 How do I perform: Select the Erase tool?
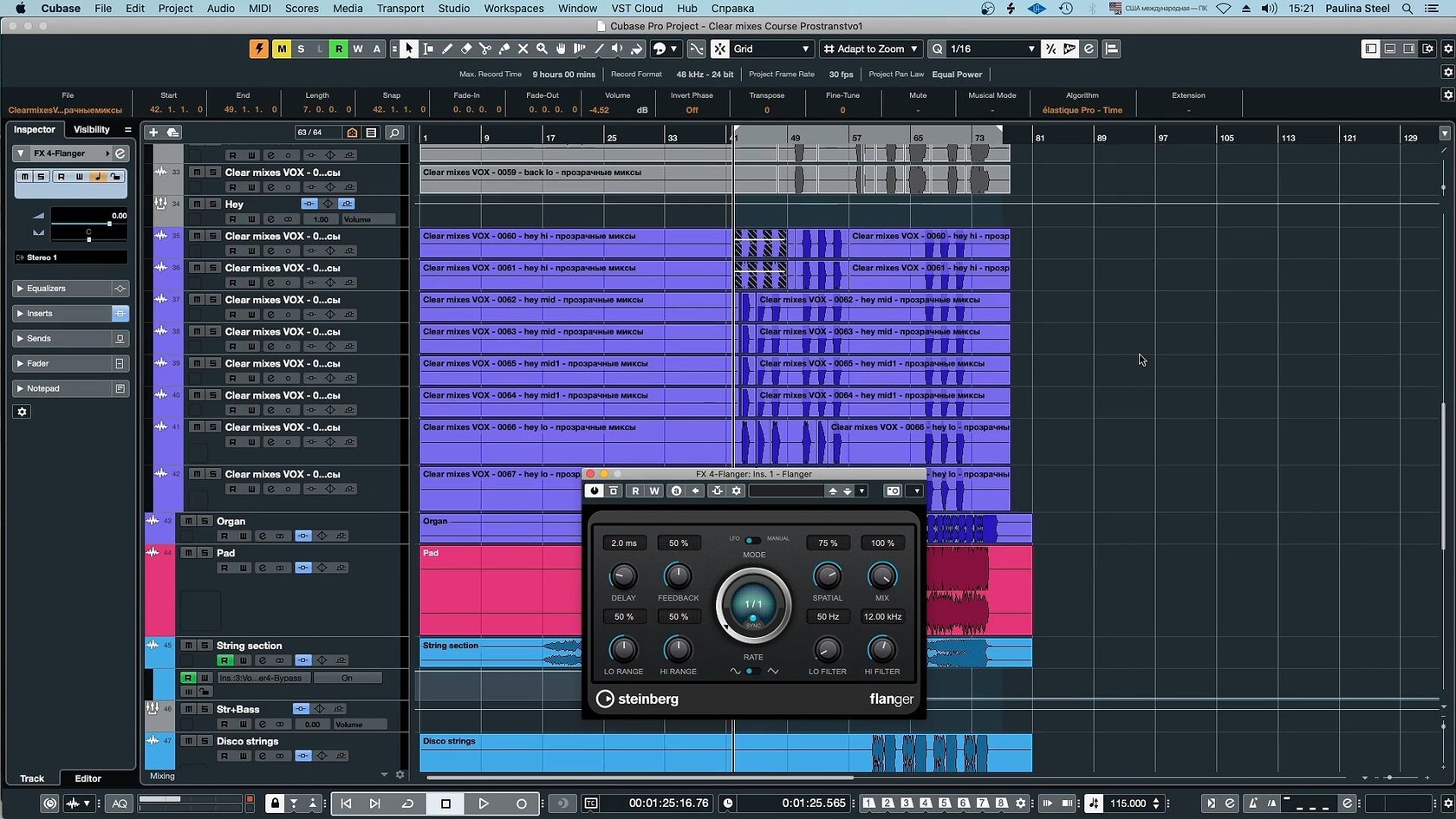(x=466, y=49)
